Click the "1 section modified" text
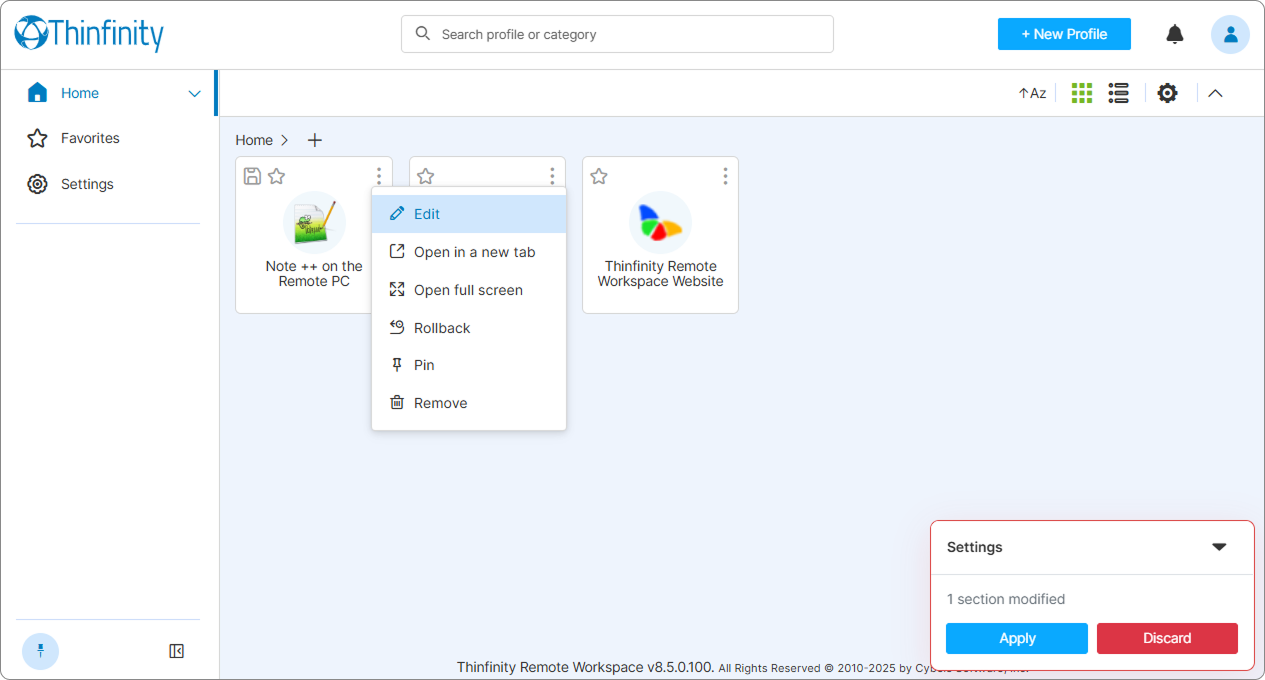This screenshot has width=1265, height=680. [1006, 599]
